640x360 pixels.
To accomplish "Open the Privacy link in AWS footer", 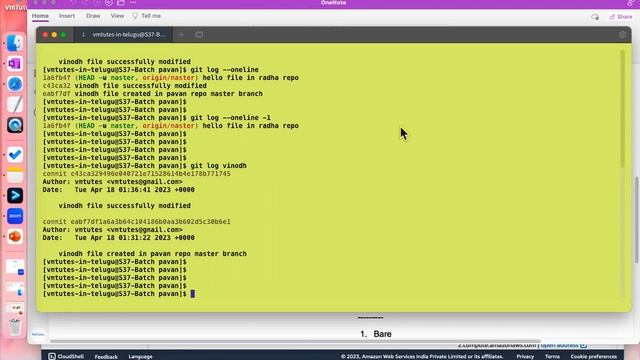I will tap(525, 357).
